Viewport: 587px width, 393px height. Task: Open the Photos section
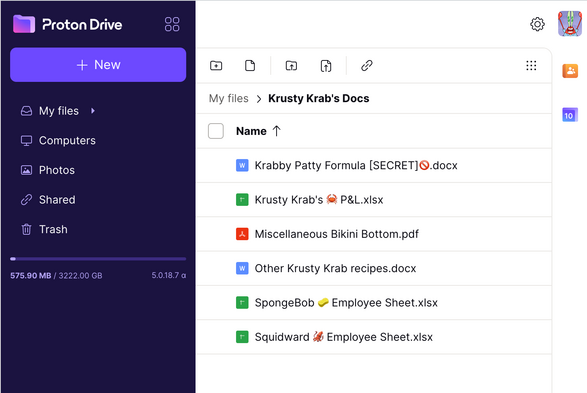click(x=57, y=170)
